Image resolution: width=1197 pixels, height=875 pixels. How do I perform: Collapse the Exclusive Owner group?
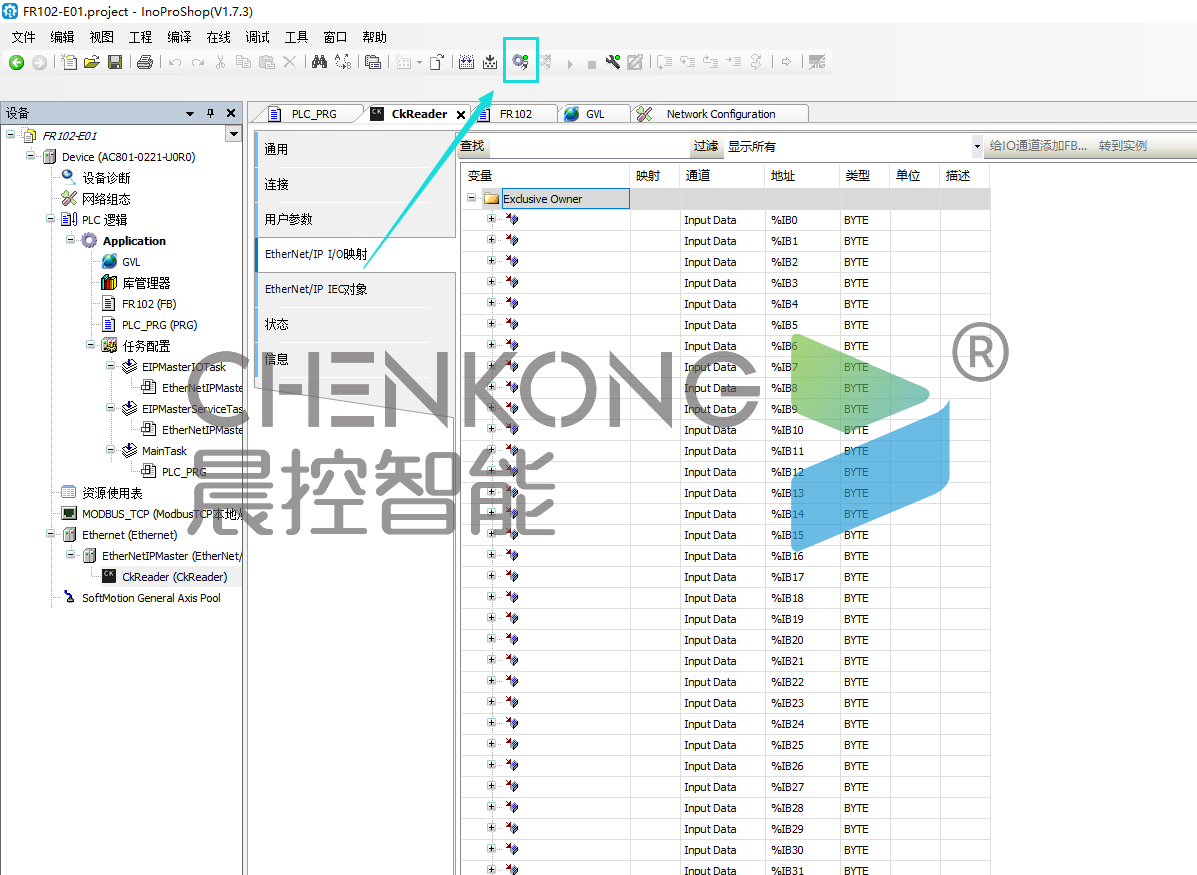tap(471, 198)
